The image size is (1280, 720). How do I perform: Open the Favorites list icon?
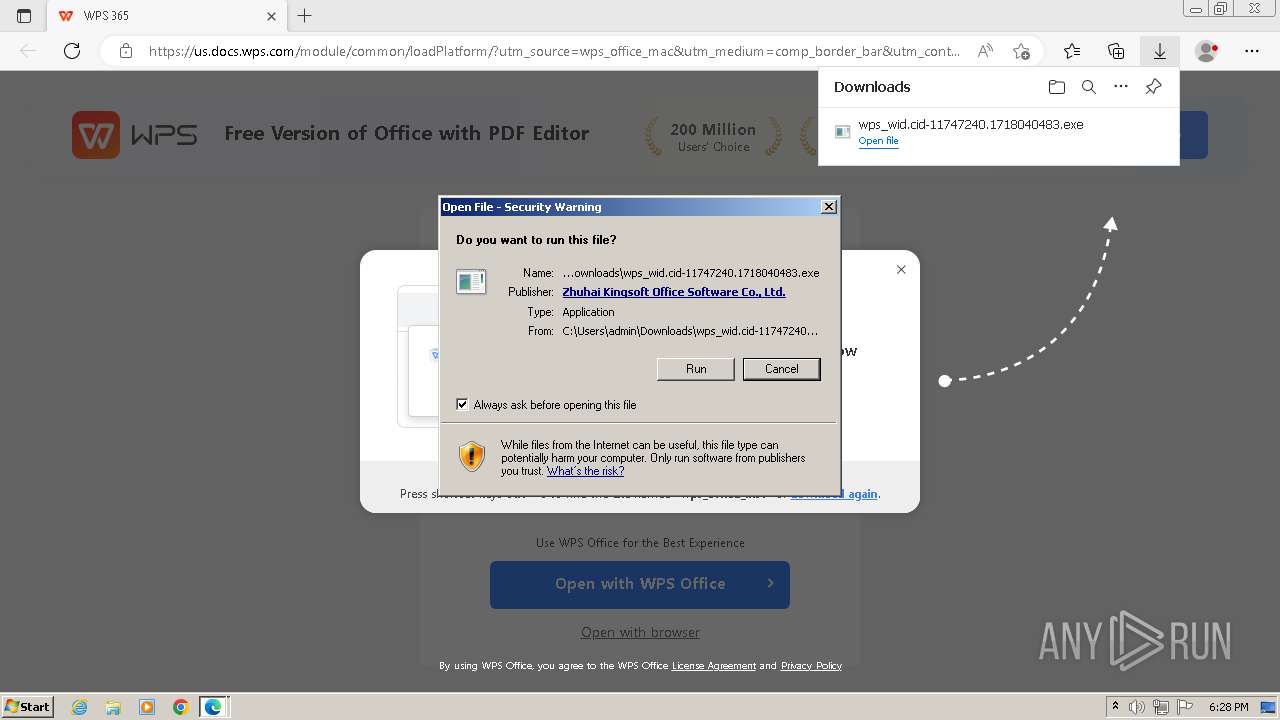[x=1072, y=51]
